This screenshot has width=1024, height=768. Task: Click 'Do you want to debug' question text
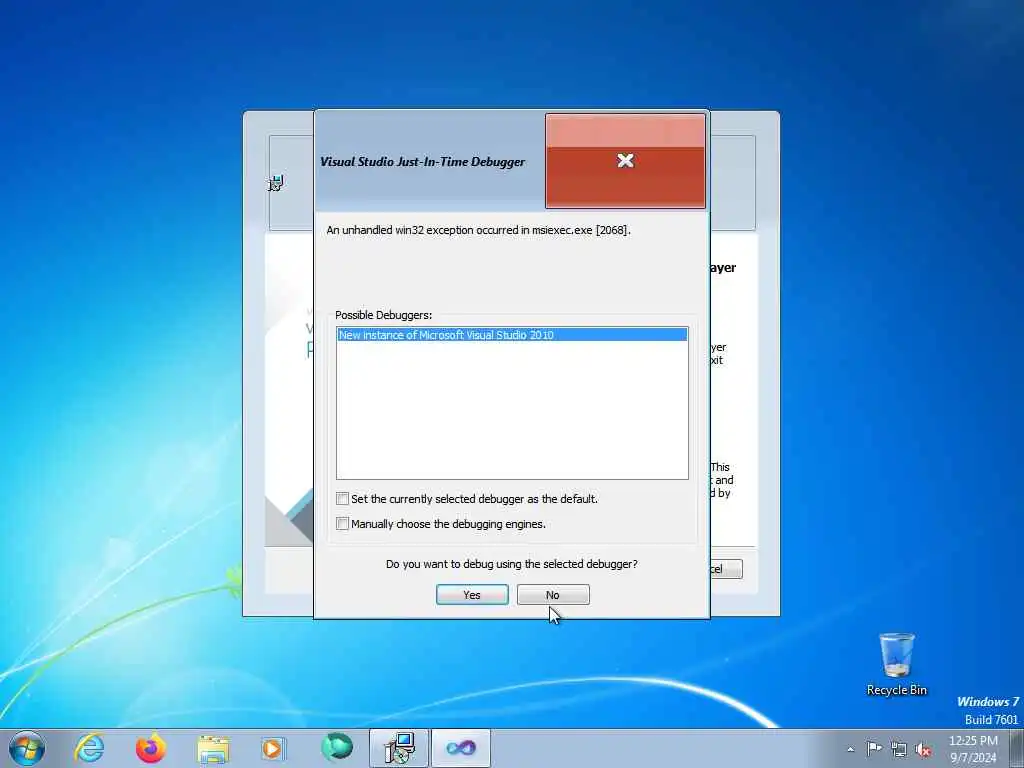pyautogui.click(x=511, y=564)
